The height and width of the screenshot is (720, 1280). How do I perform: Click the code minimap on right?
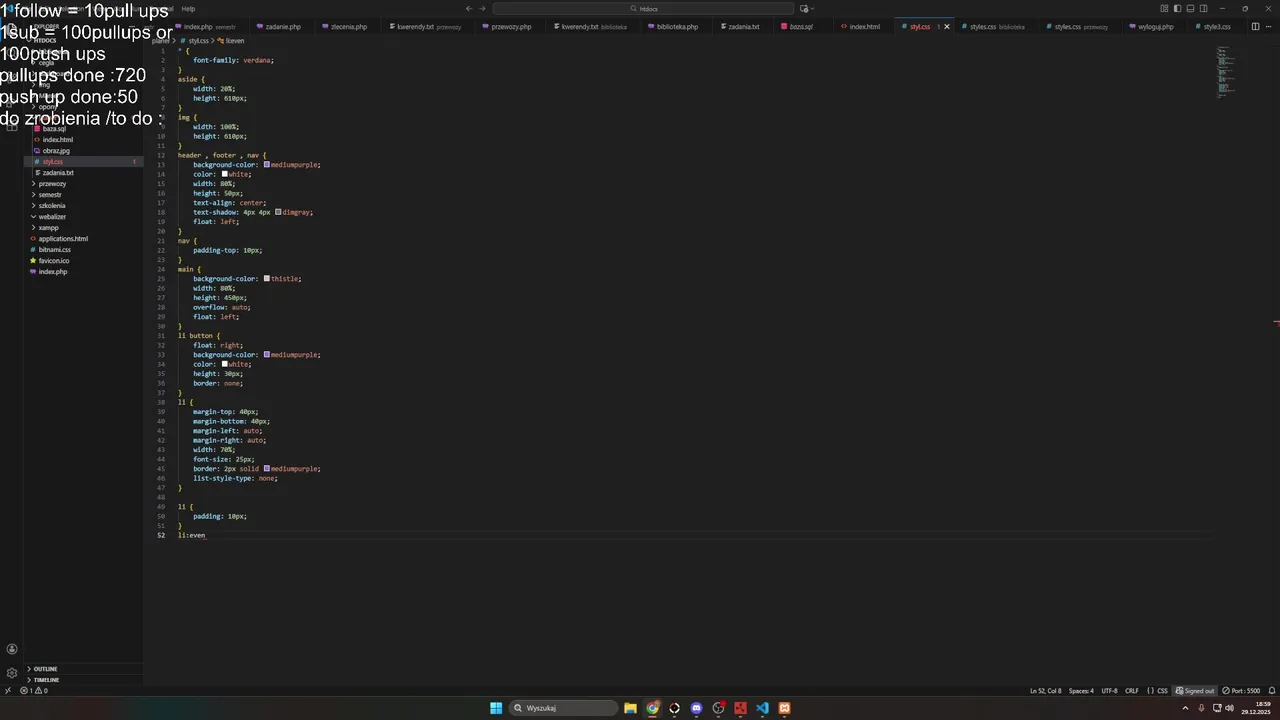[1226, 72]
